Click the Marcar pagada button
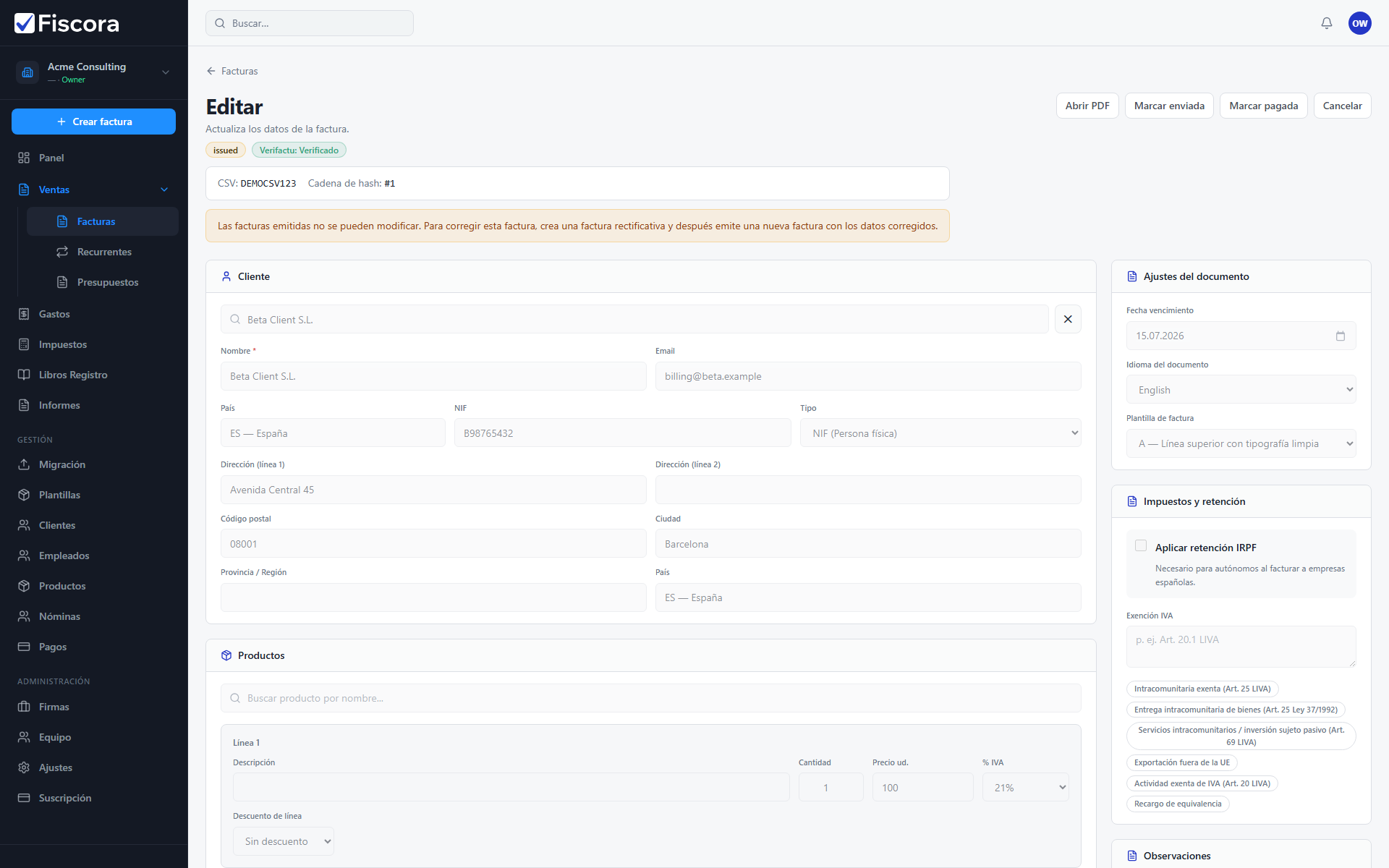1389x868 pixels. point(1263,106)
